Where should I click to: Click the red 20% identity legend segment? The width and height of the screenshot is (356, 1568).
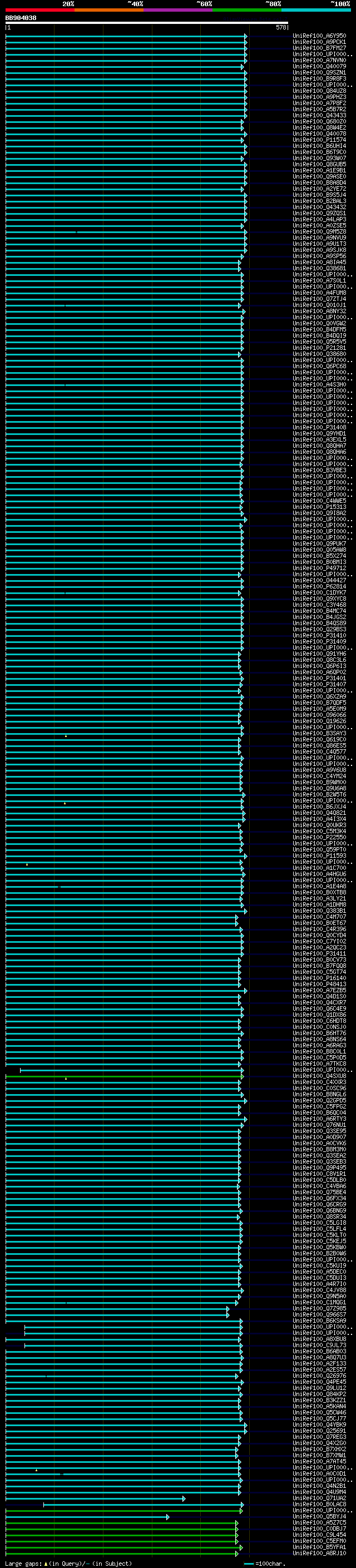40,10
